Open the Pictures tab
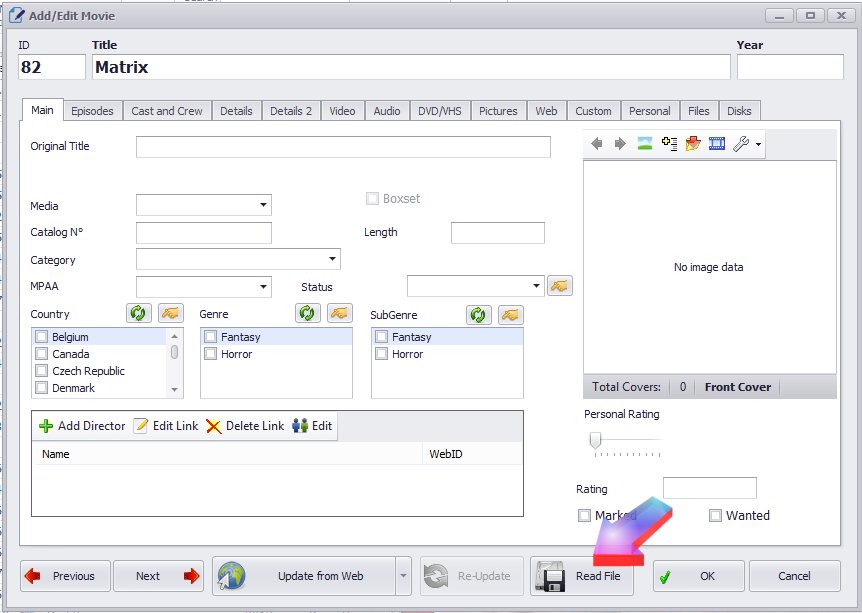 (498, 111)
